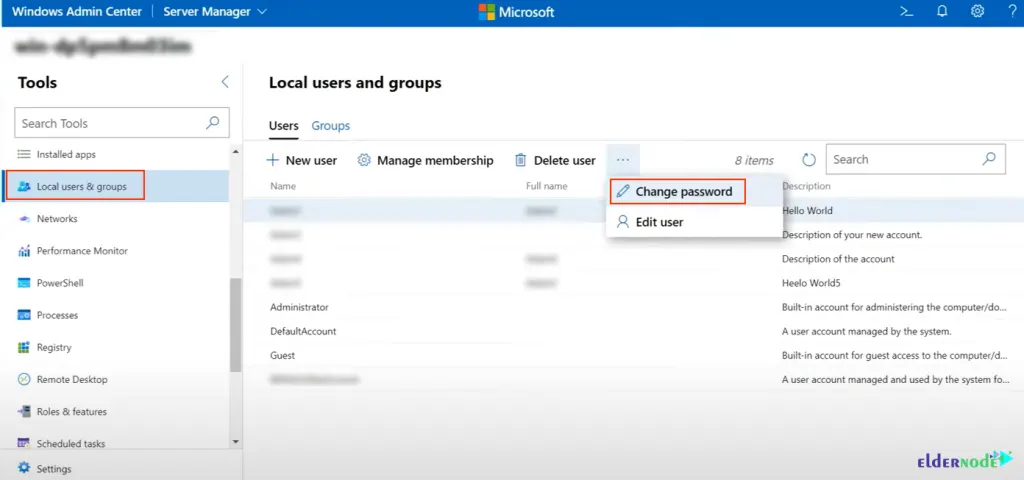Refresh the users list
1024x480 pixels.
coord(808,160)
